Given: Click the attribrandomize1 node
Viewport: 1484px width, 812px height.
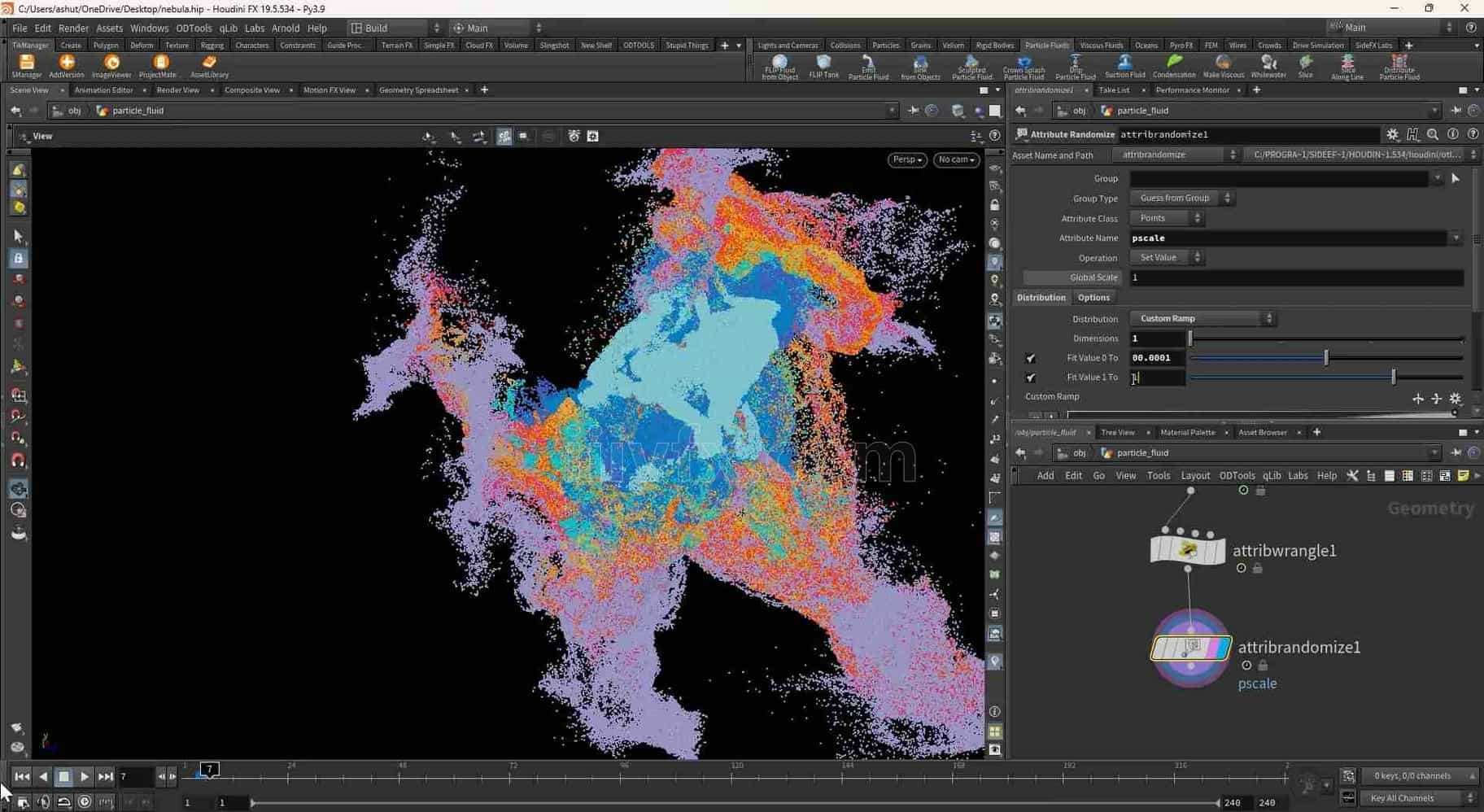Looking at the screenshot, I should click(1191, 648).
